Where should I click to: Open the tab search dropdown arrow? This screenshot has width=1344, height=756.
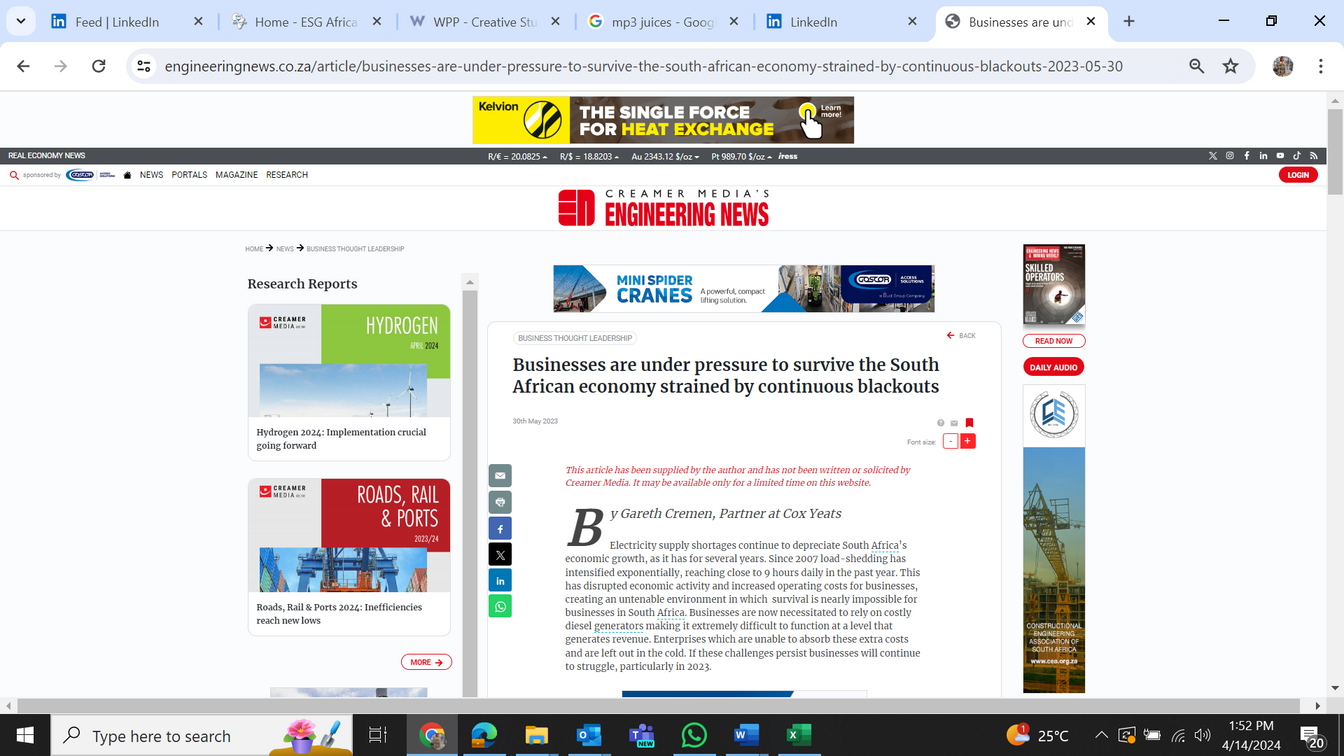(20, 21)
